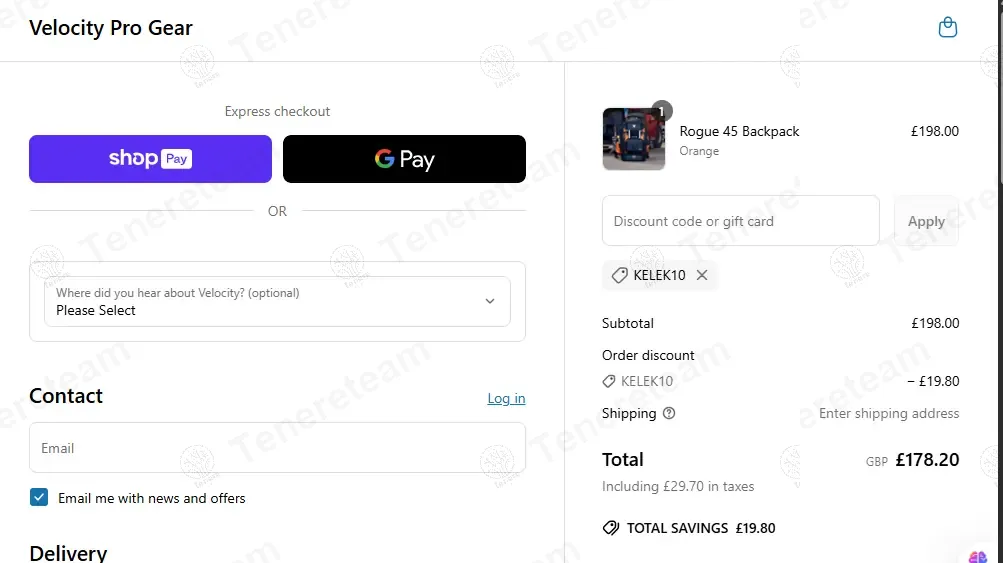The height and width of the screenshot is (563, 1003).
Task: Click the Log in link
Action: pos(506,398)
